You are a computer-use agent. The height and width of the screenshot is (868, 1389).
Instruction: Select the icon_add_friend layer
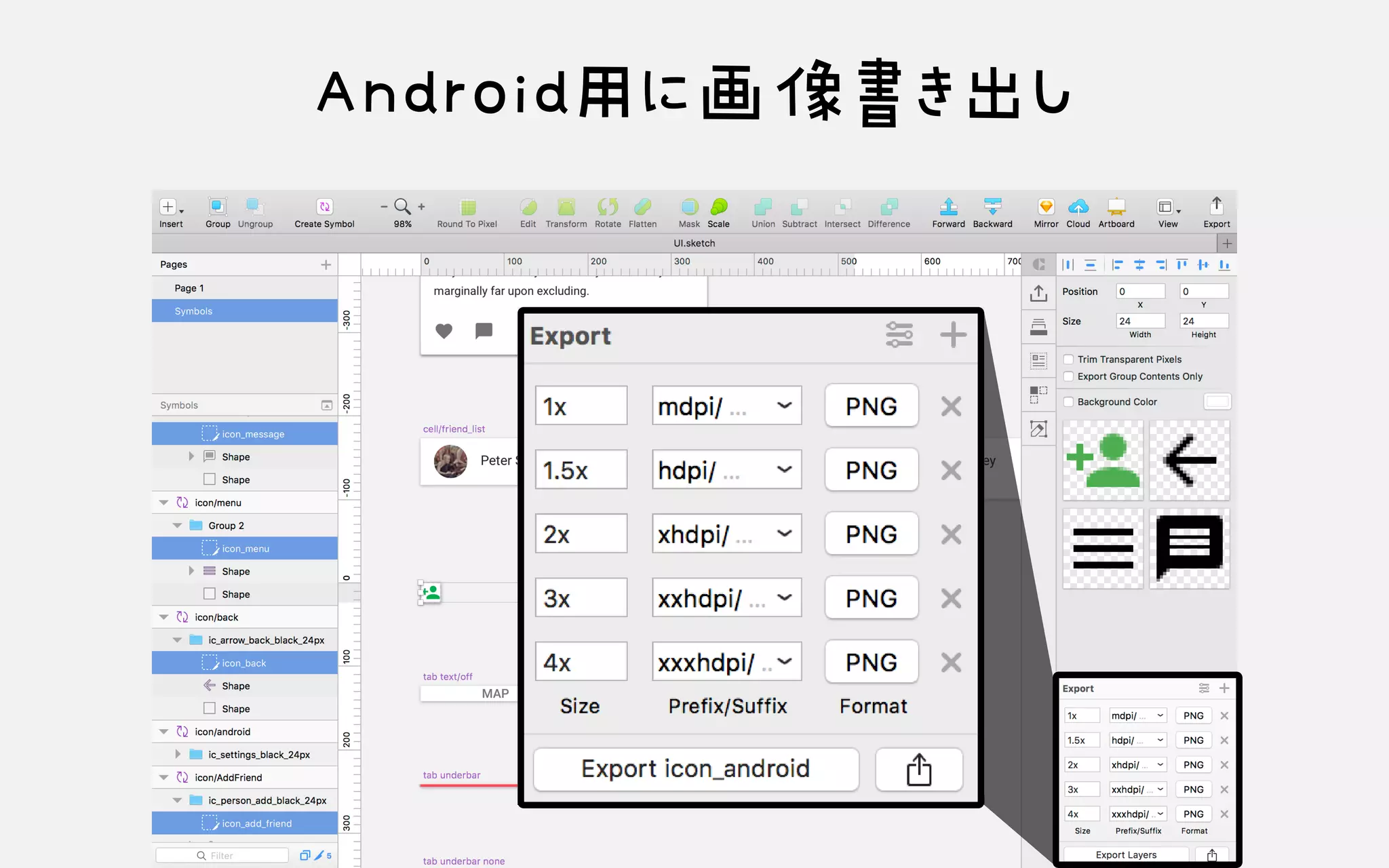[x=245, y=823]
